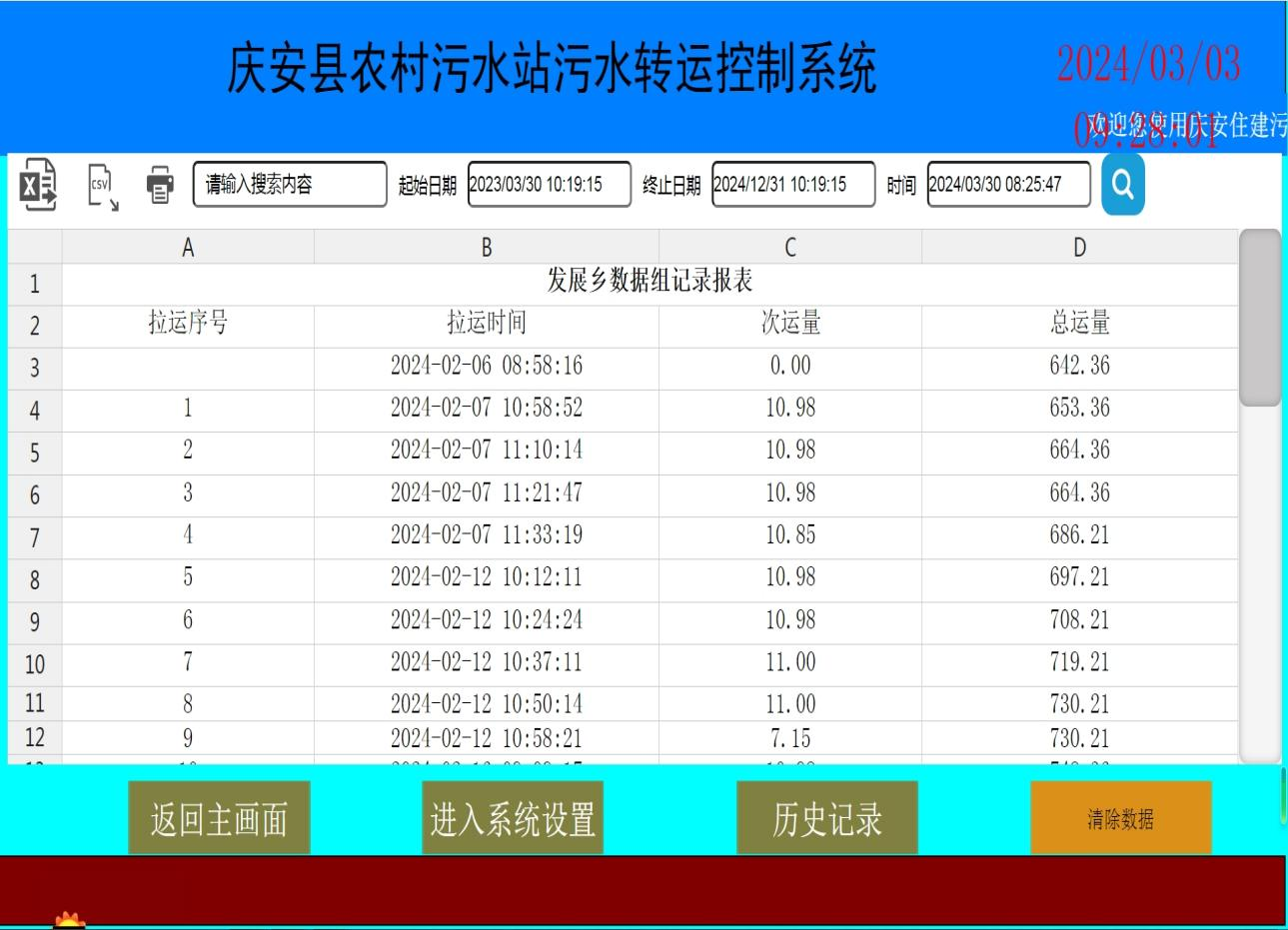
Task: Click column header D above 总运量
Action: [1078, 246]
